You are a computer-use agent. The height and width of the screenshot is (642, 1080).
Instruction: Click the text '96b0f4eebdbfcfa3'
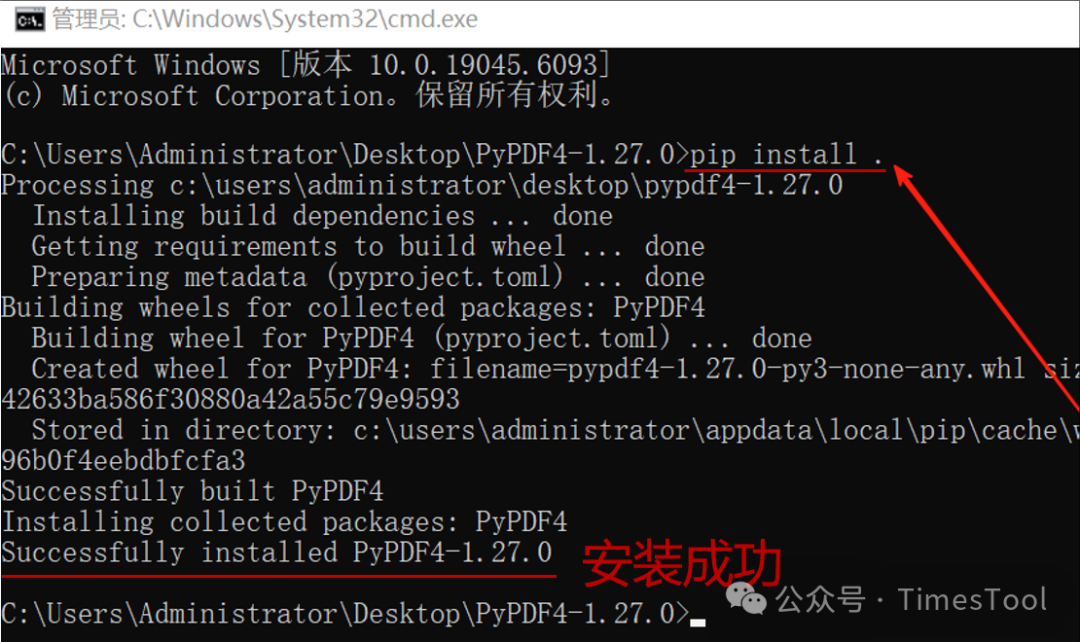click(x=123, y=460)
